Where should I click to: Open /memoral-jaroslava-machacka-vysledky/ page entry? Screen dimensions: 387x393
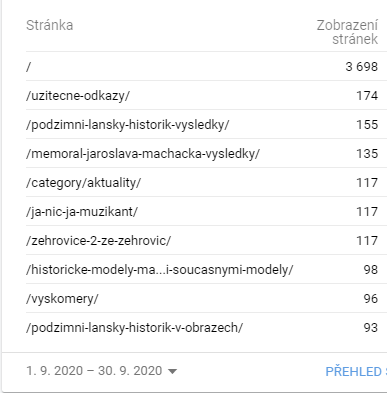point(143,154)
